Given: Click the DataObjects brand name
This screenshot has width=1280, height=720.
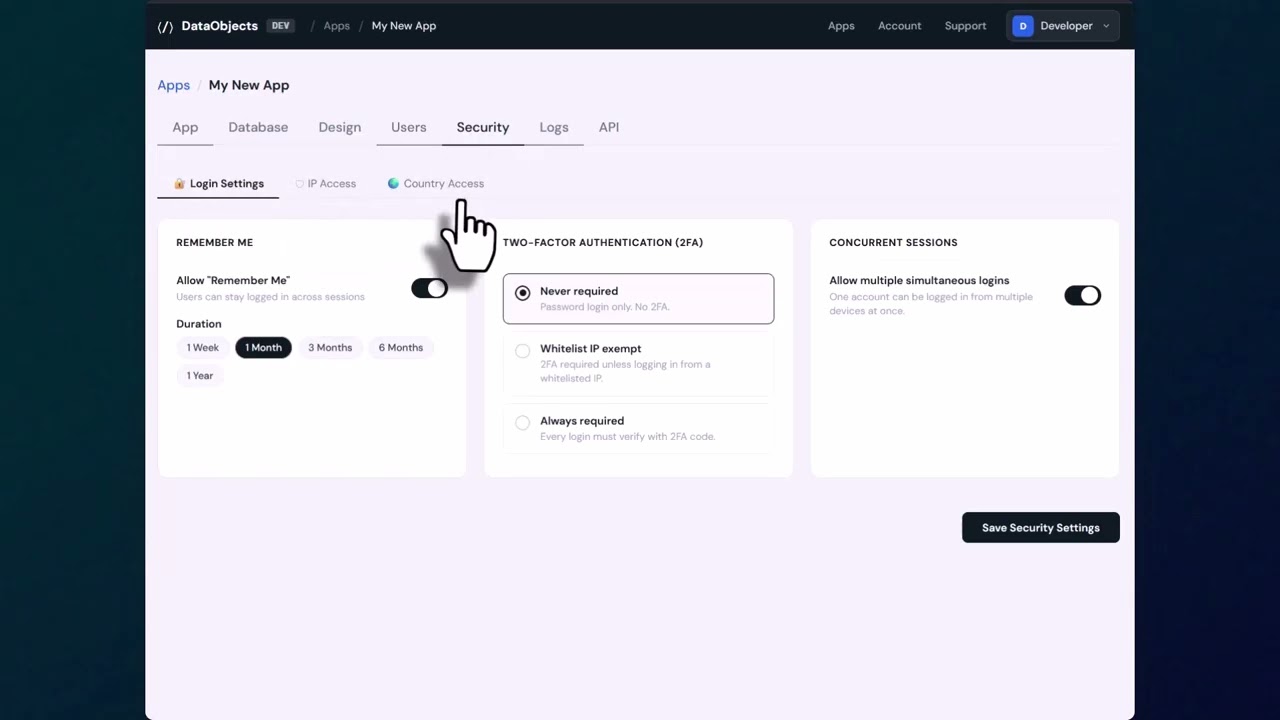Looking at the screenshot, I should tap(220, 26).
